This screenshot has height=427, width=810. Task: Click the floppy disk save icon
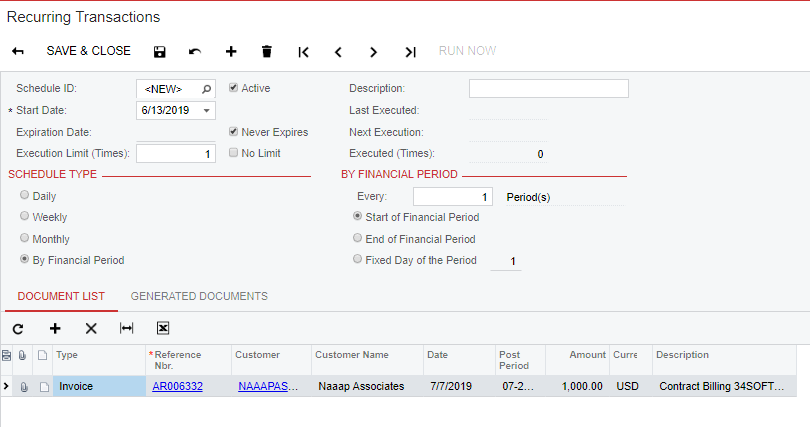coord(160,52)
